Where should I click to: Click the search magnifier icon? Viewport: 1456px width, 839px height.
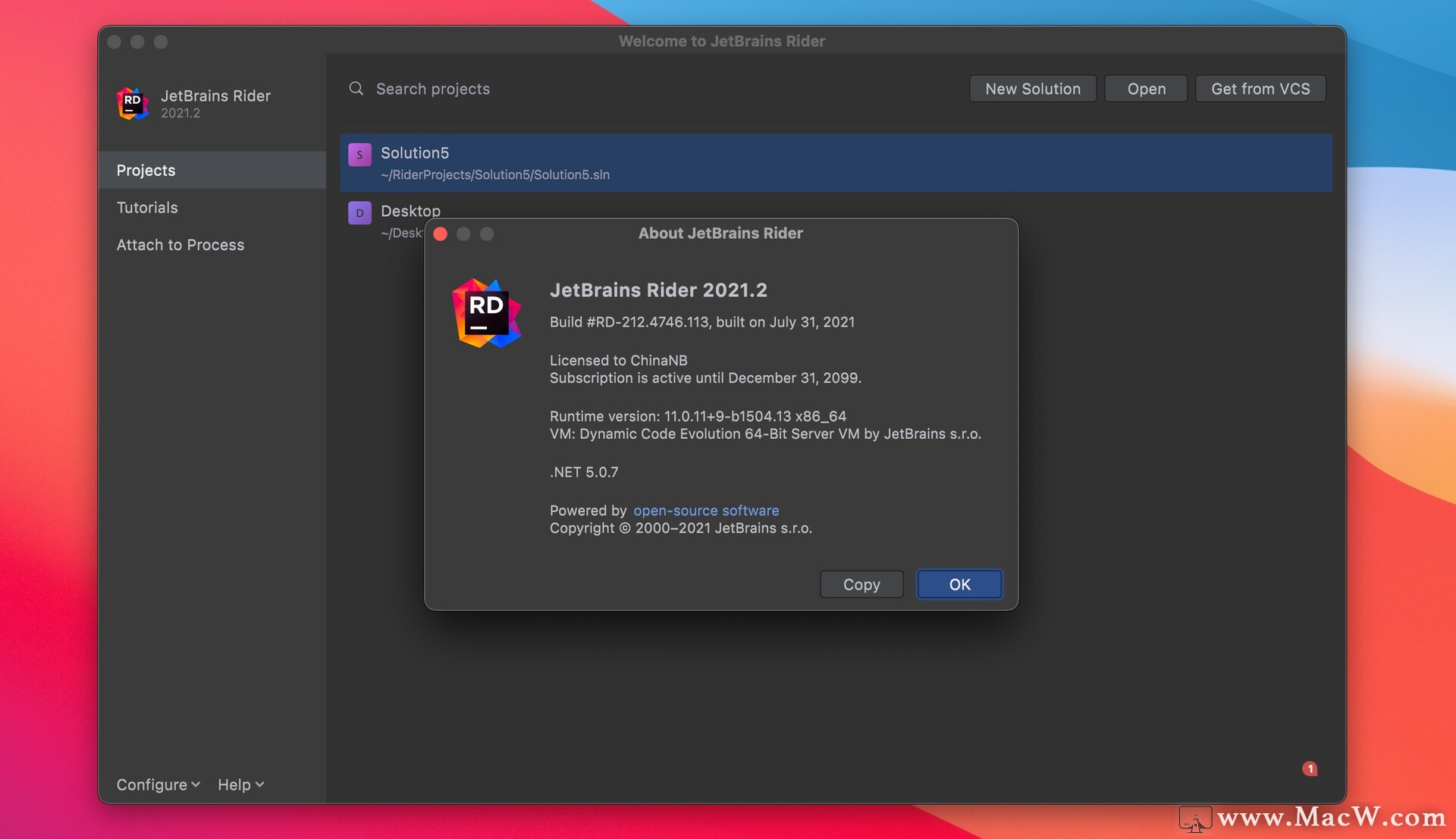pyautogui.click(x=356, y=89)
